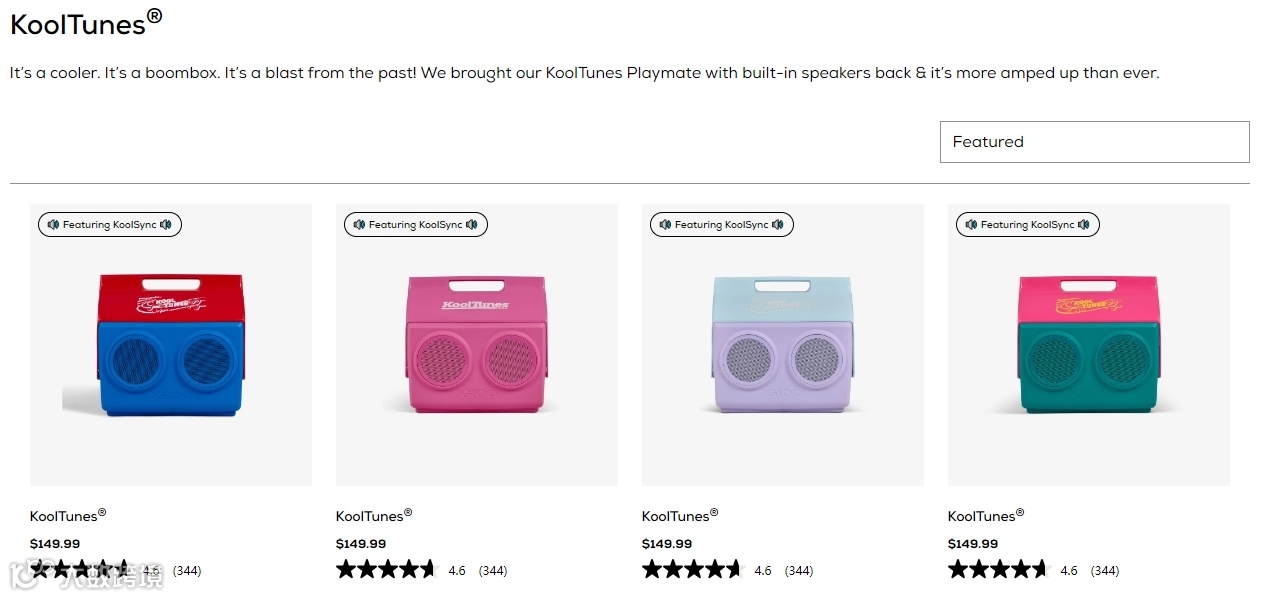Click the red and blue KoolTunes cooler image

point(170,345)
